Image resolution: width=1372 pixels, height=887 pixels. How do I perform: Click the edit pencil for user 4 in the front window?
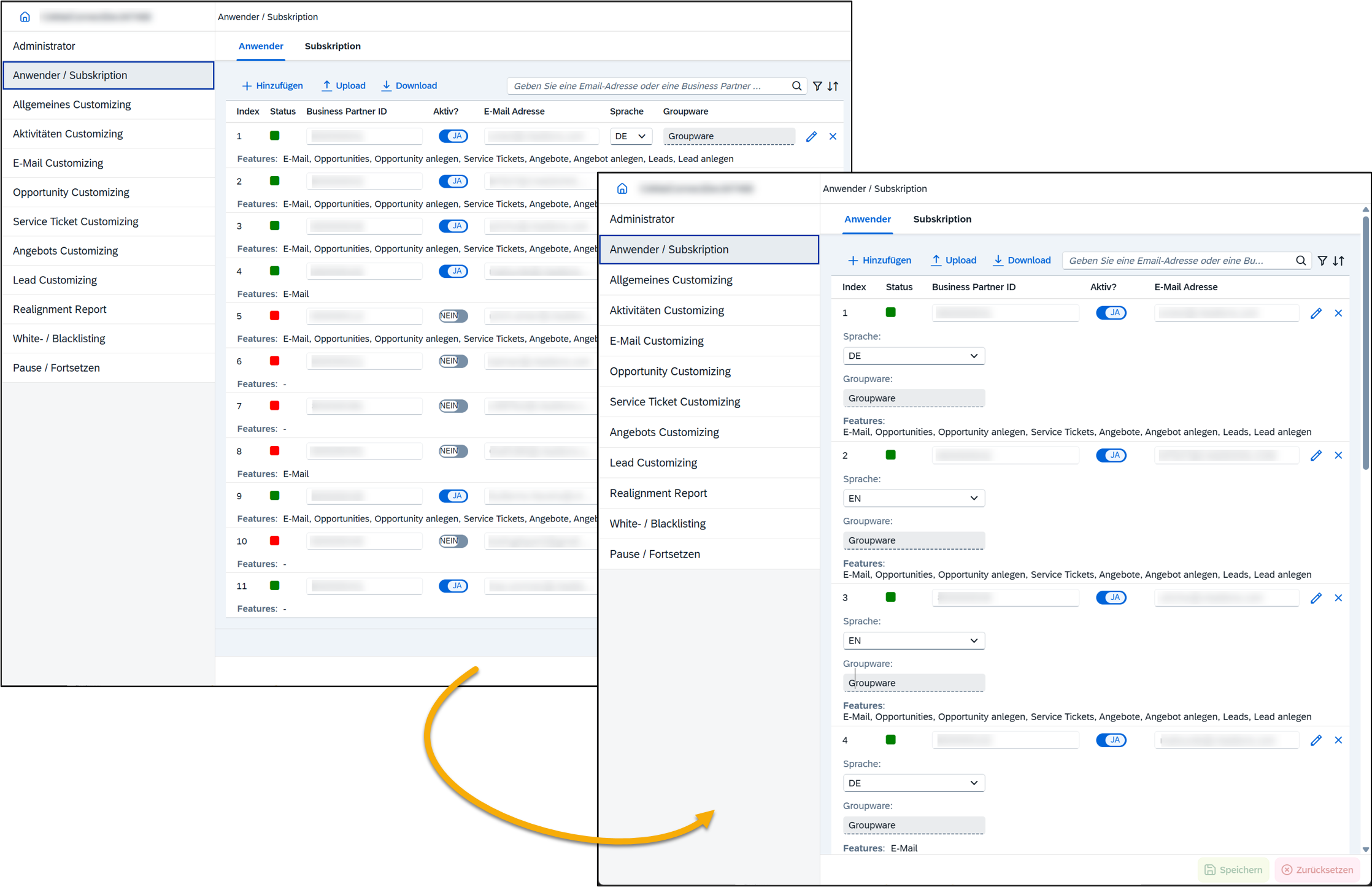(x=1316, y=740)
